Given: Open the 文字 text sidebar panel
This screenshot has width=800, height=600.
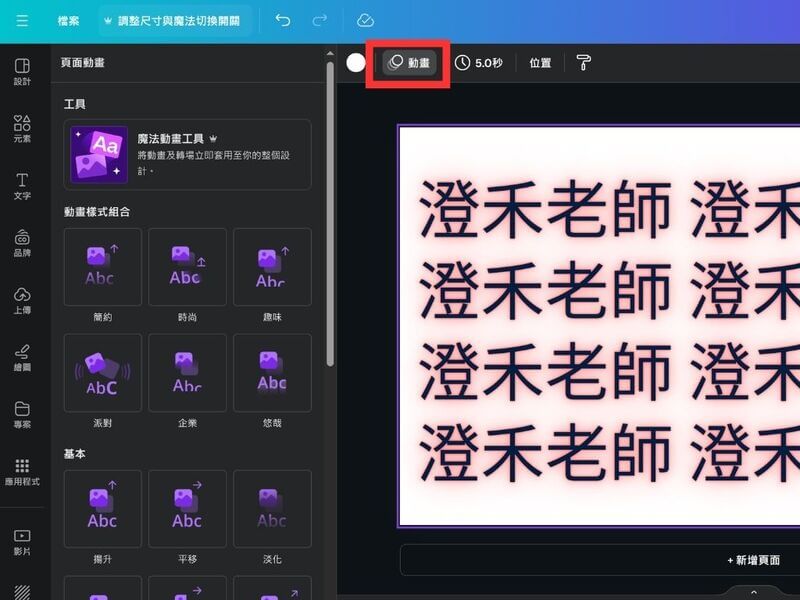Looking at the screenshot, I should [22, 185].
